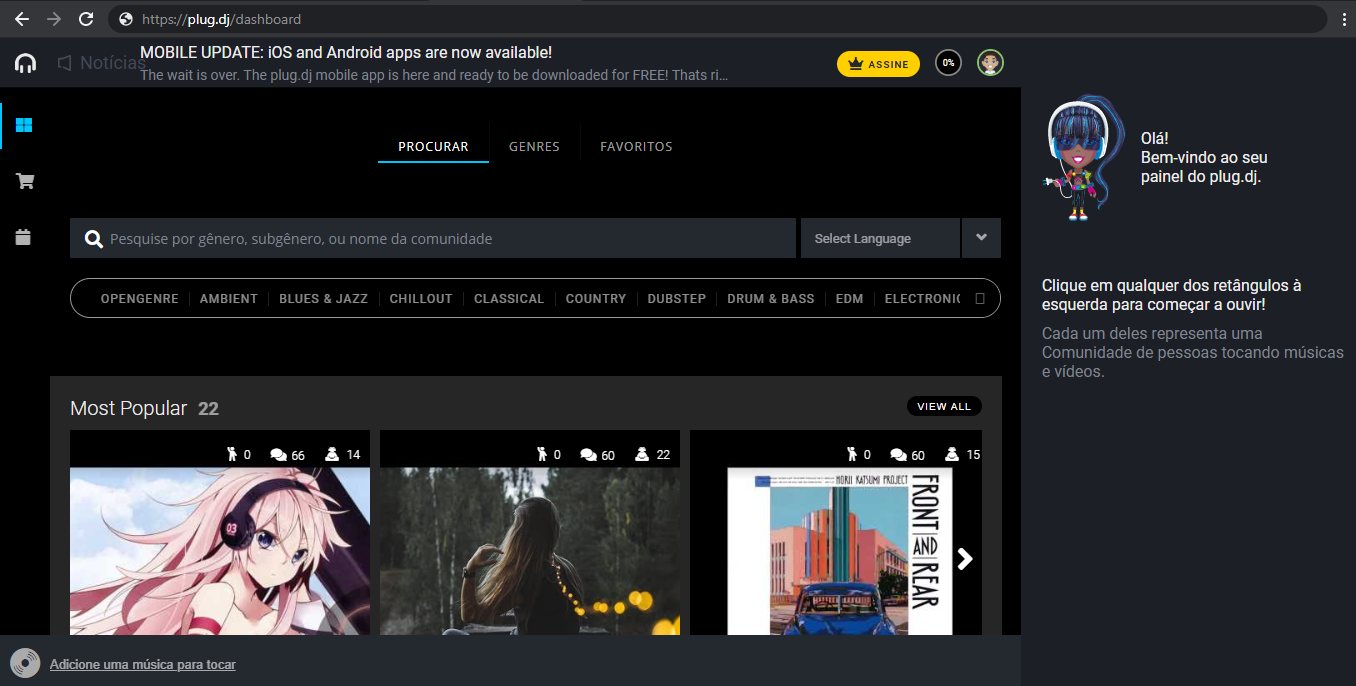The height and width of the screenshot is (686, 1356).
Task: Open the user avatar profile icon
Action: coord(990,63)
